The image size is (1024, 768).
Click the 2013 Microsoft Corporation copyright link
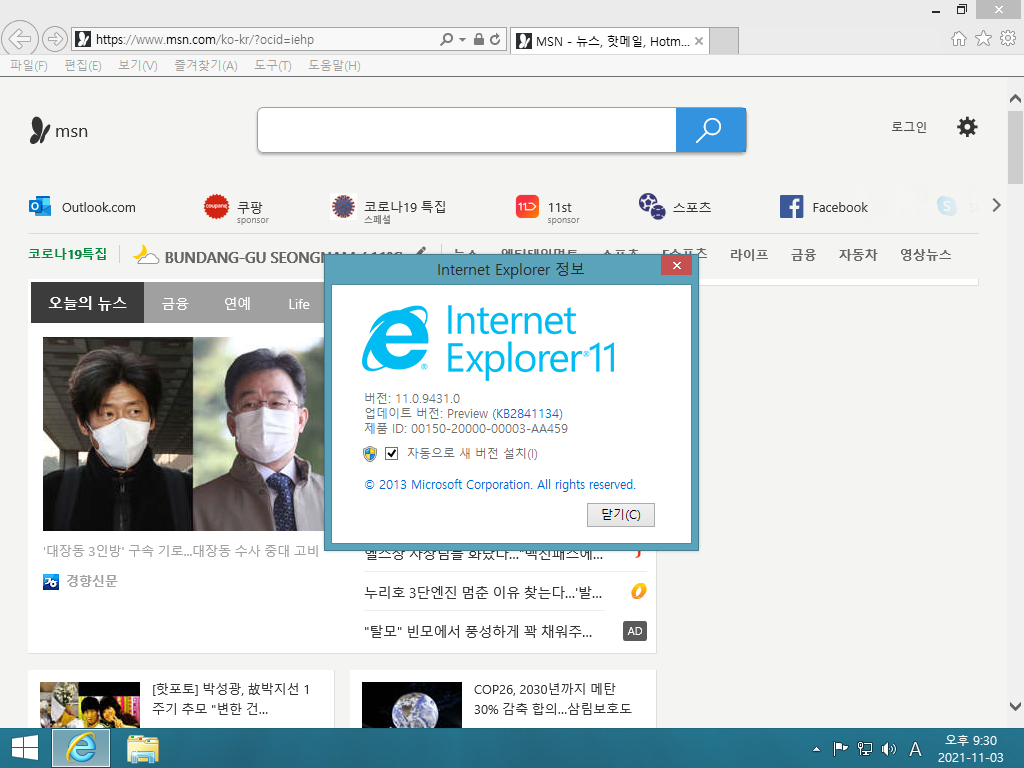(500, 485)
